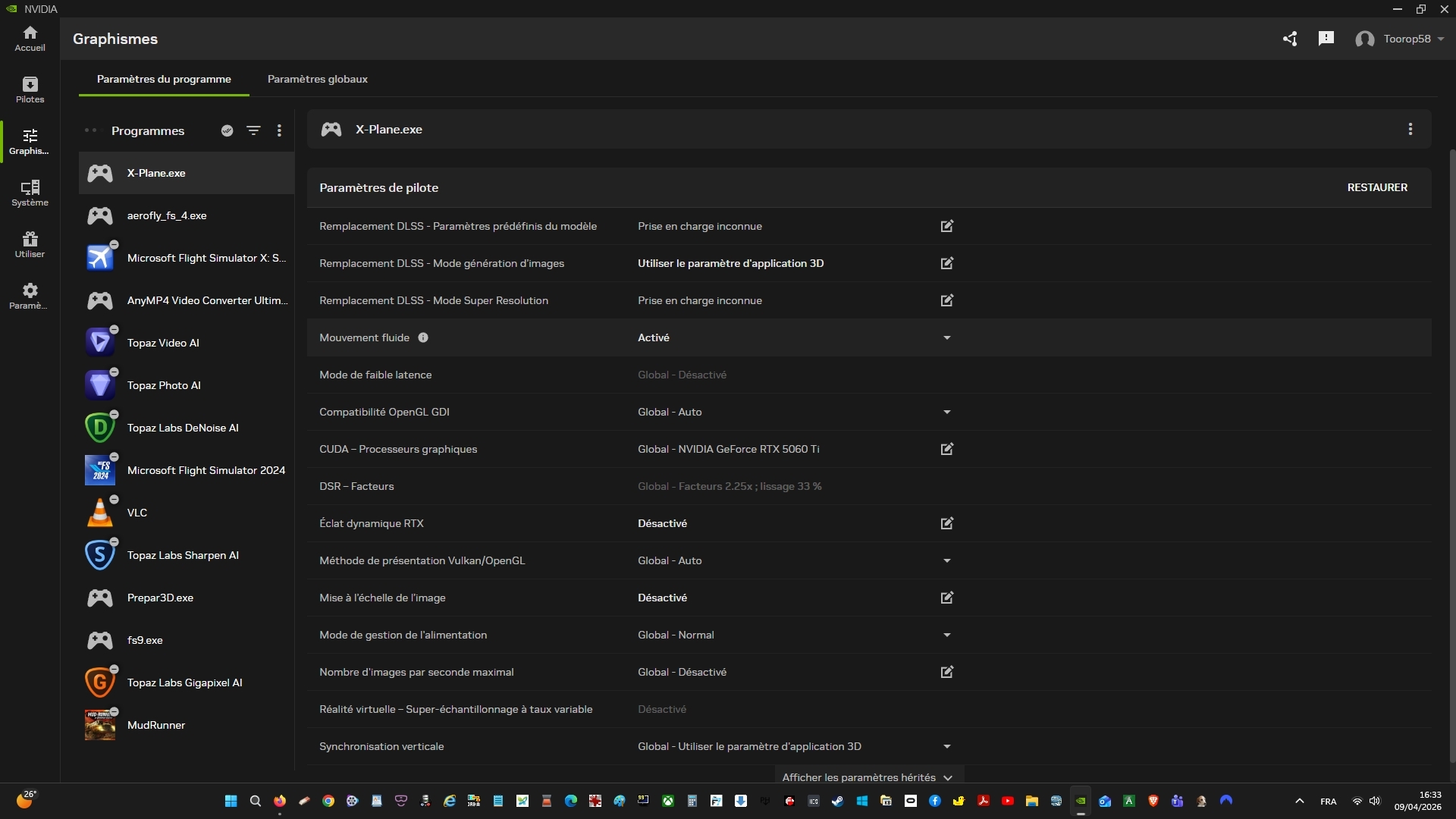Click the filter icon in Programmes
1456x819 pixels.
pos(253,130)
